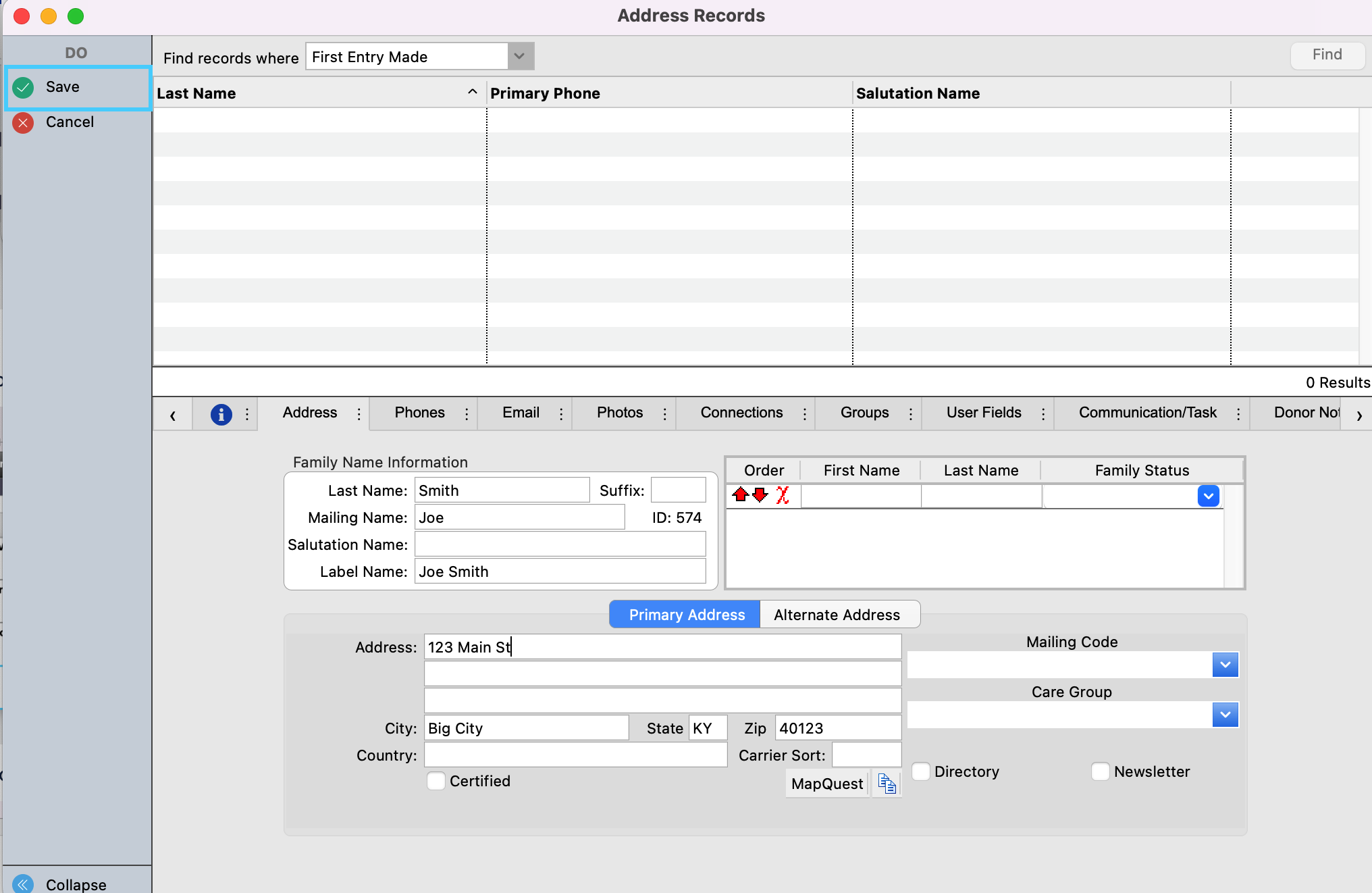Screen dimensions: 1372x893
Task: Expand the Care Group dropdown
Action: [1225, 715]
